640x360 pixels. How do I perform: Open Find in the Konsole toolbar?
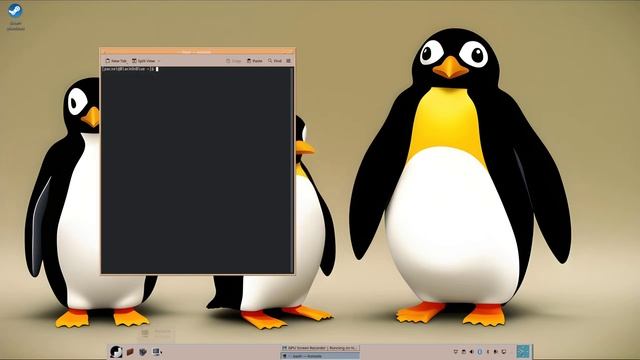(x=275, y=61)
